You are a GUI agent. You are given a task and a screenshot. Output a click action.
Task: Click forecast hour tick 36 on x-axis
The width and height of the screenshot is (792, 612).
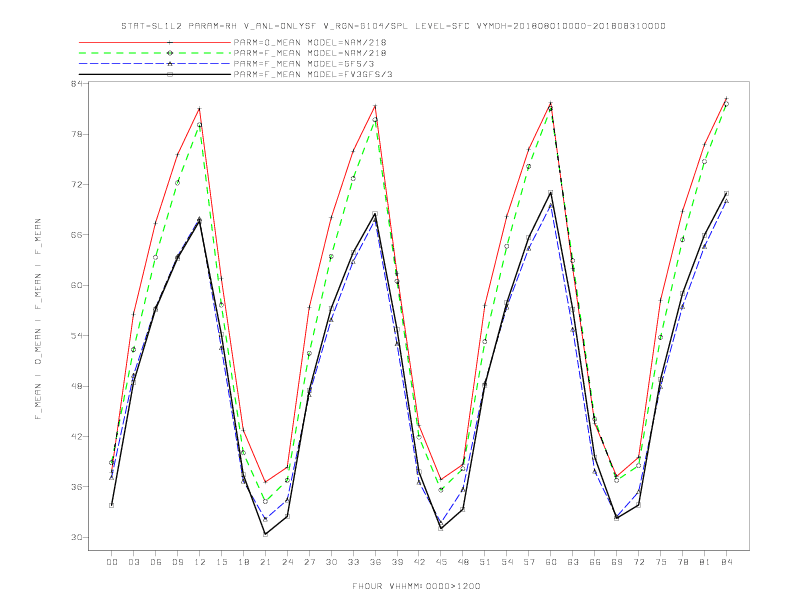(x=375, y=562)
